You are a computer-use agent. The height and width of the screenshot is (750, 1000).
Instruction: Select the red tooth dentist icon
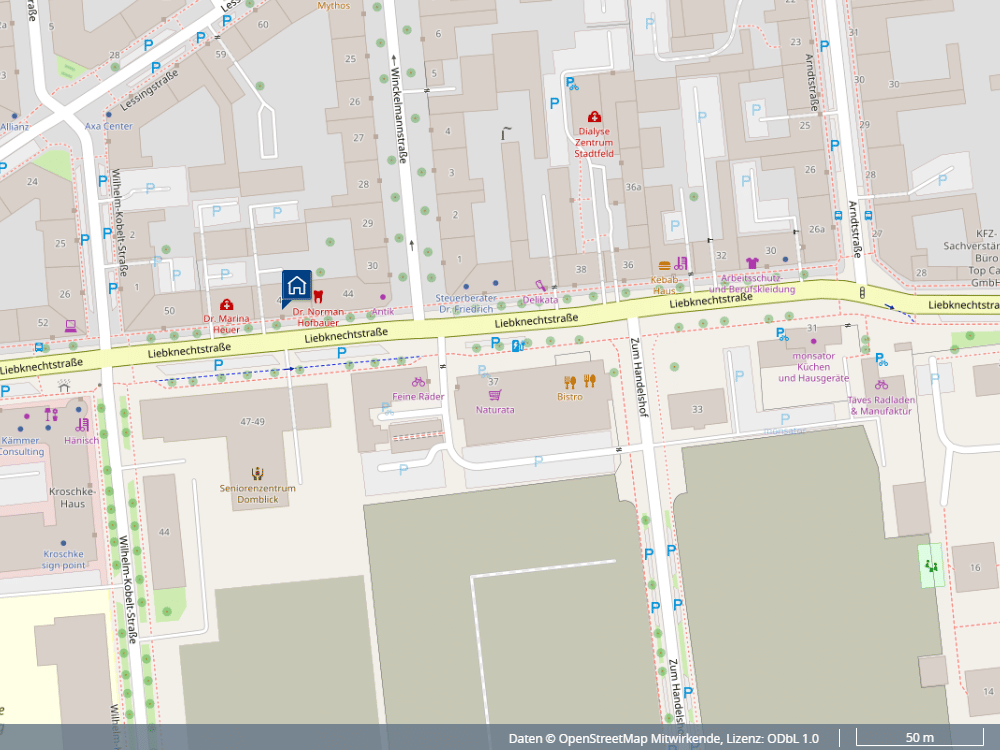coord(318,297)
